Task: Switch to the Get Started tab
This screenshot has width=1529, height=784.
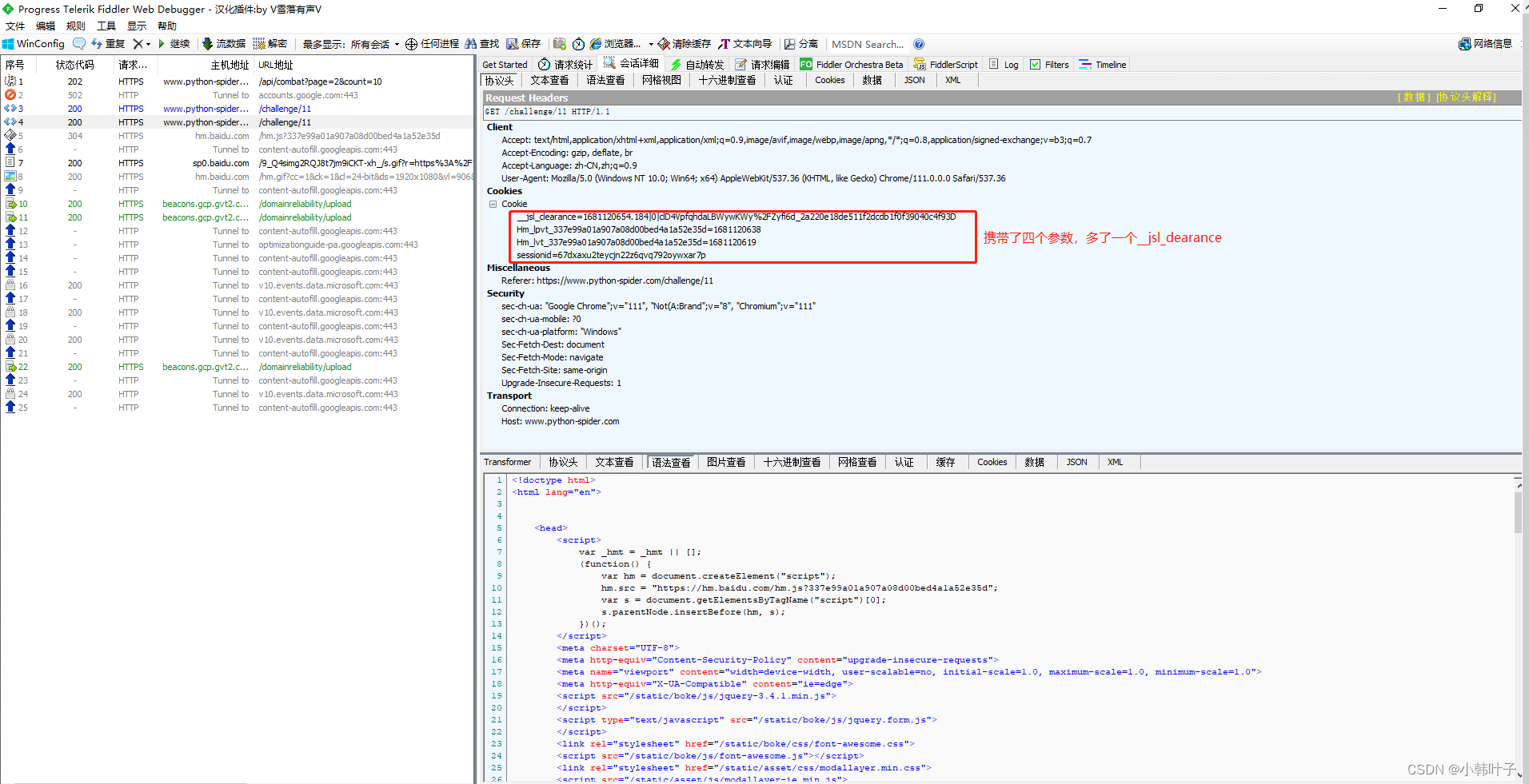Action: click(x=505, y=65)
